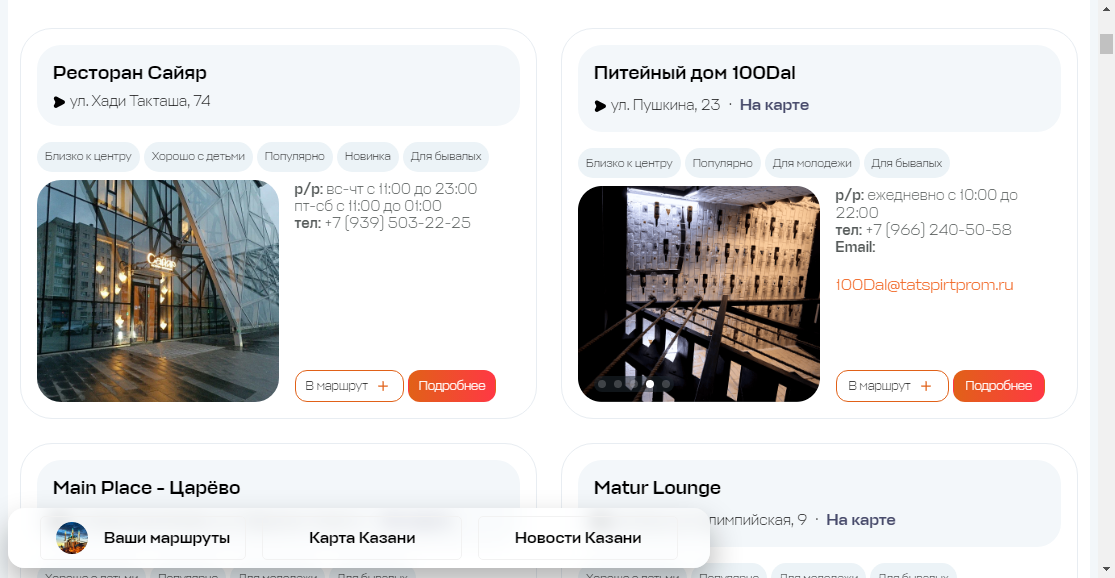Open email link 100Dal@tatspirtprom.ru

pyautogui.click(x=924, y=285)
